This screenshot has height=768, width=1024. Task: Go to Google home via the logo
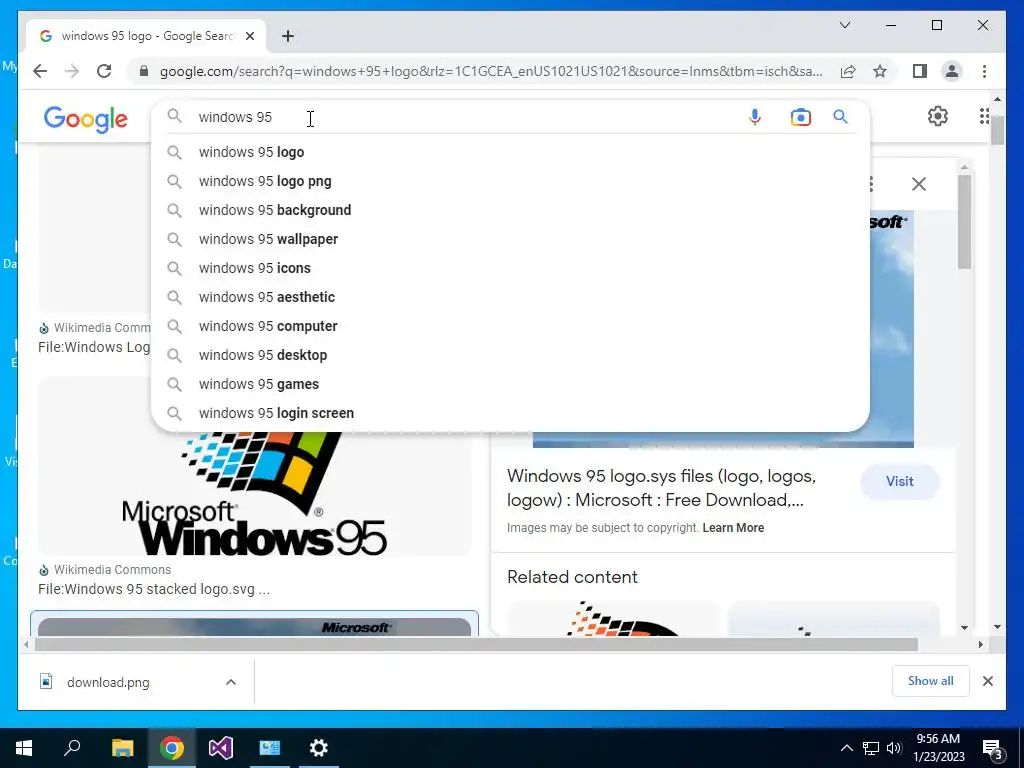[86, 119]
